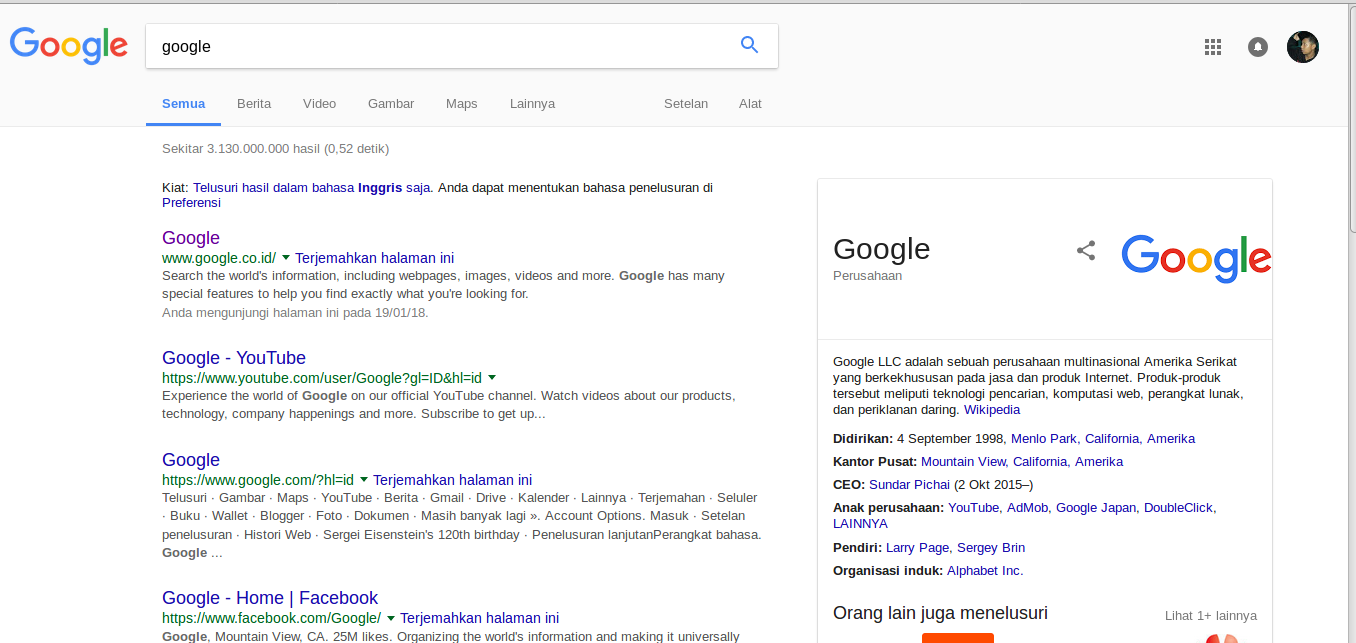The height and width of the screenshot is (643, 1356).
Task: Expand the dropdown arrow beside www.google.co.id/
Action: tap(286, 258)
